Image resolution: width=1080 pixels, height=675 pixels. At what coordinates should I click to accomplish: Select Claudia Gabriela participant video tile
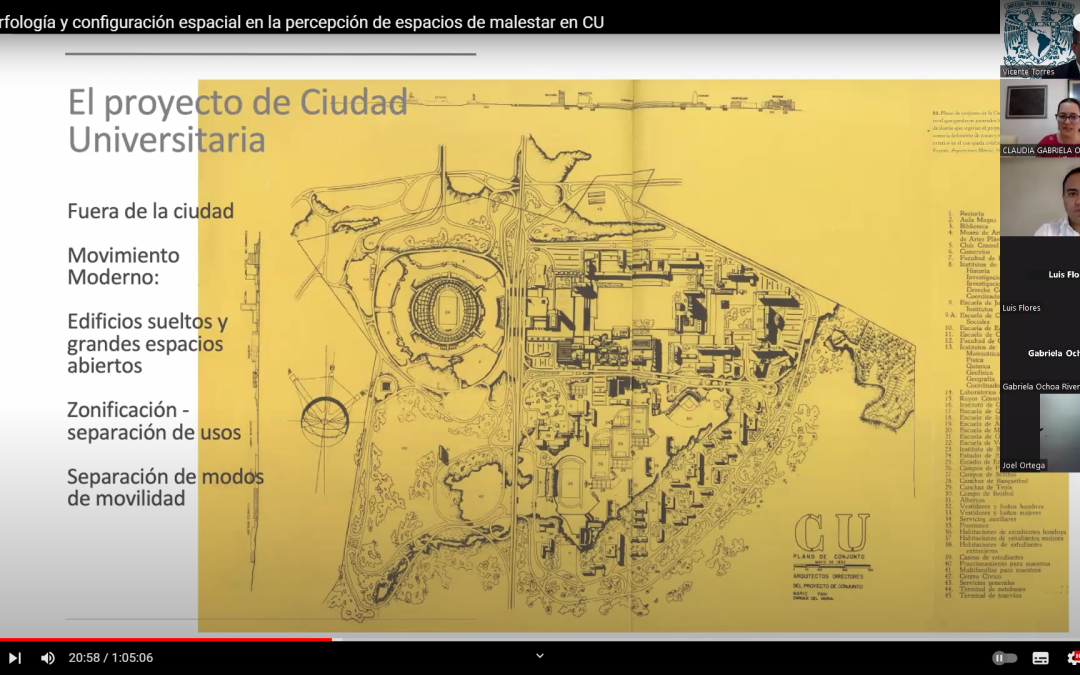click(1040, 117)
